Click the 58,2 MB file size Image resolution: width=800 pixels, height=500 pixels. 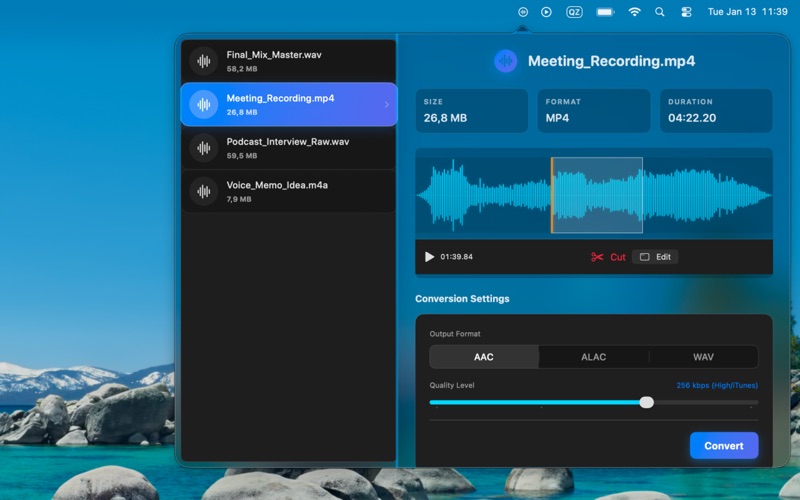(x=242, y=69)
